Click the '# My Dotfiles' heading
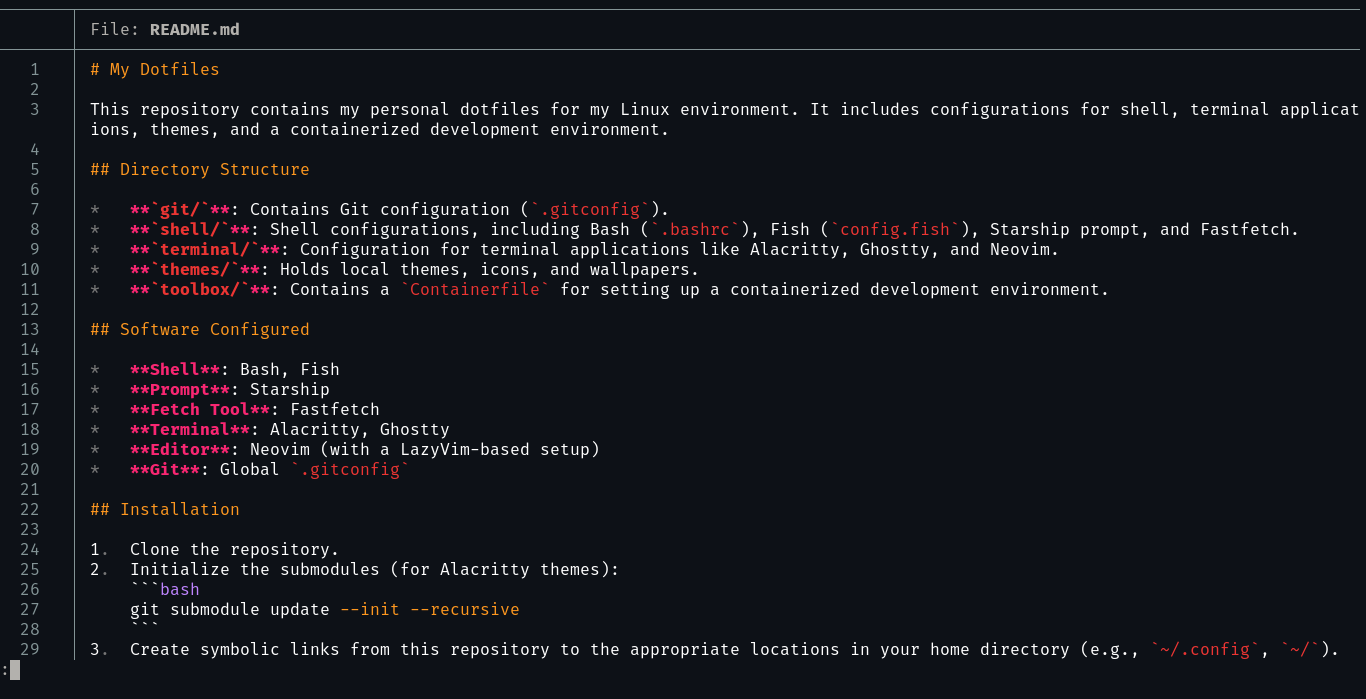The height and width of the screenshot is (699, 1366). point(155,69)
